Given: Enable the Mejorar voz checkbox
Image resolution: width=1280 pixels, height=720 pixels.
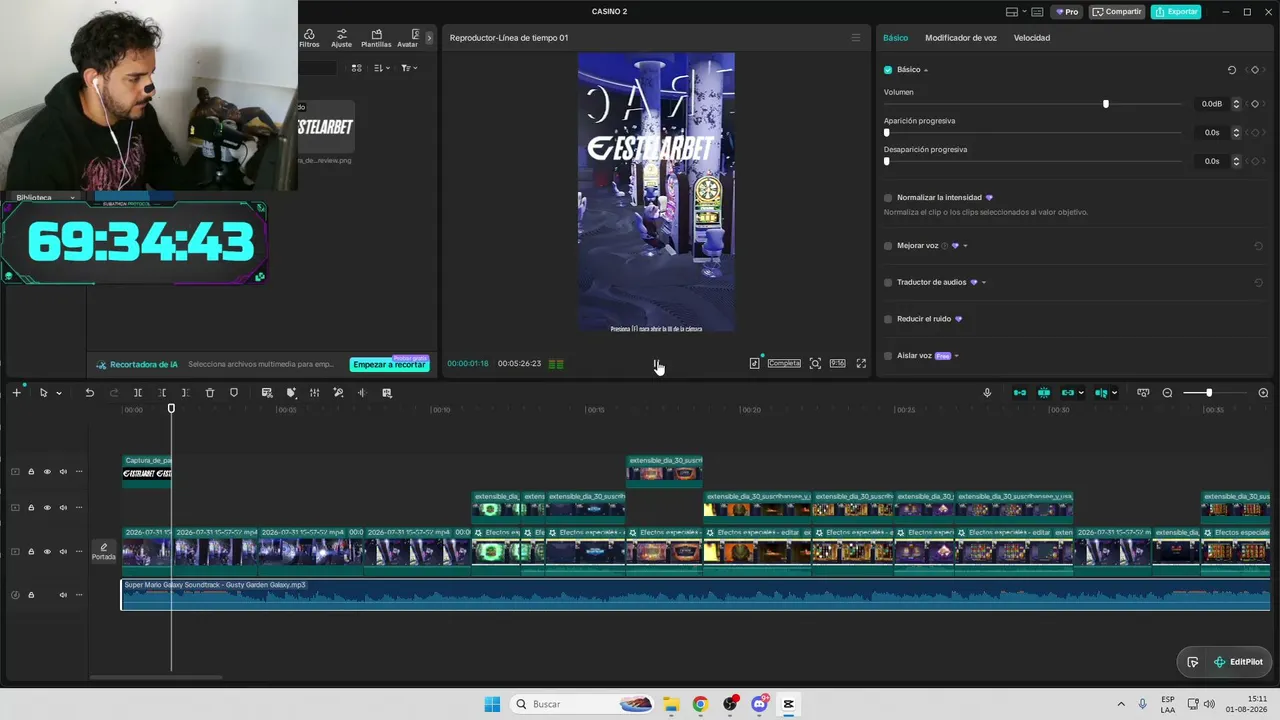Looking at the screenshot, I should 888,246.
